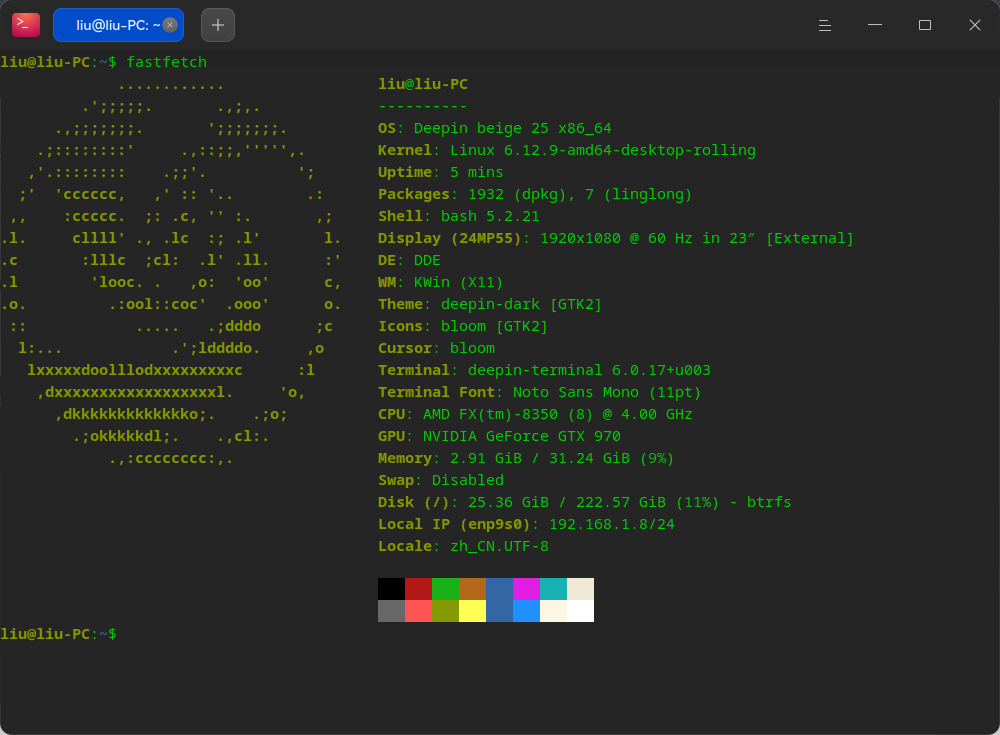Click the 'DE: DDE' line
Image resolution: width=1000 pixels, height=735 pixels.
click(409, 260)
